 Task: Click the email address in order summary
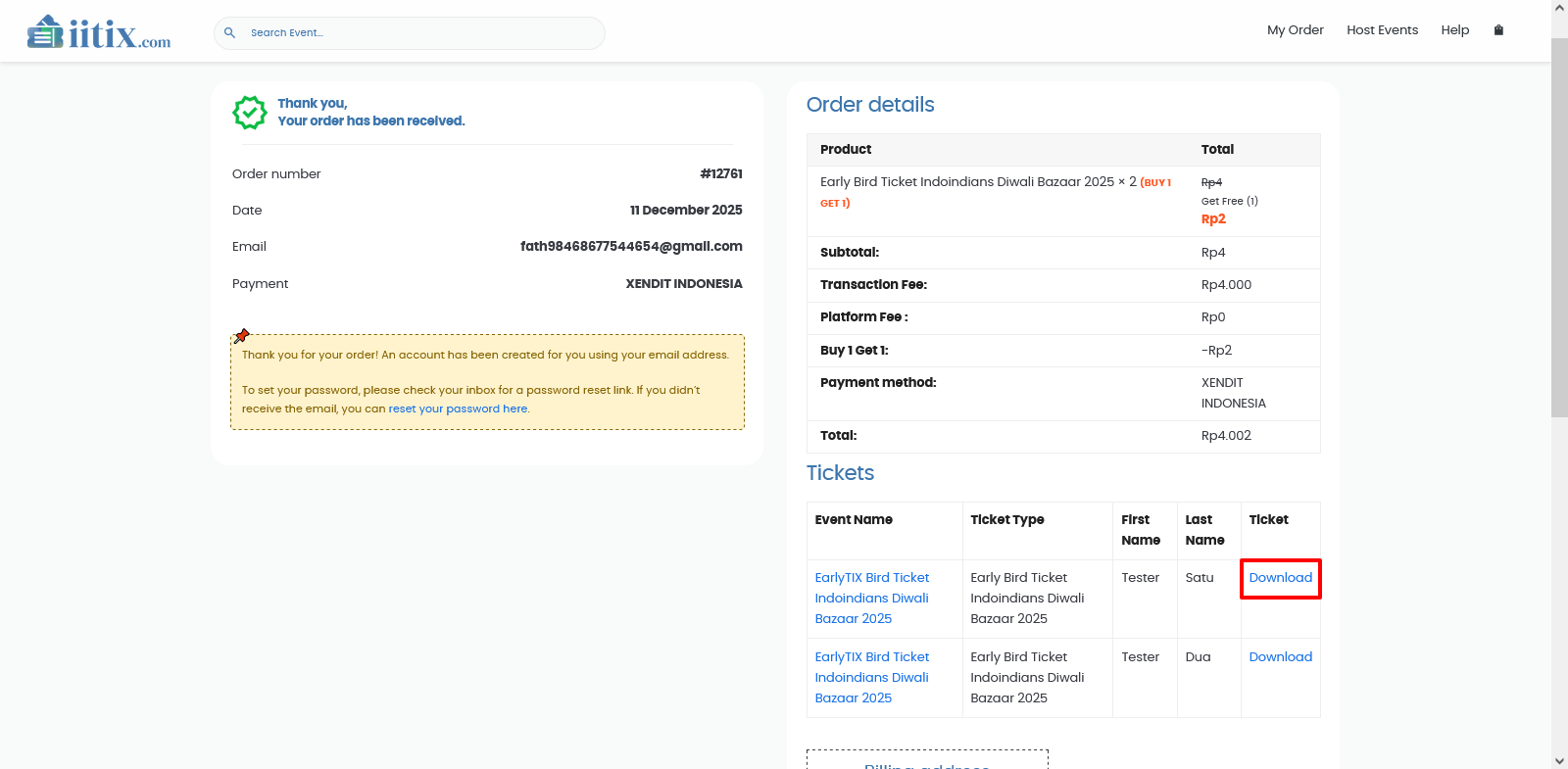coord(630,247)
